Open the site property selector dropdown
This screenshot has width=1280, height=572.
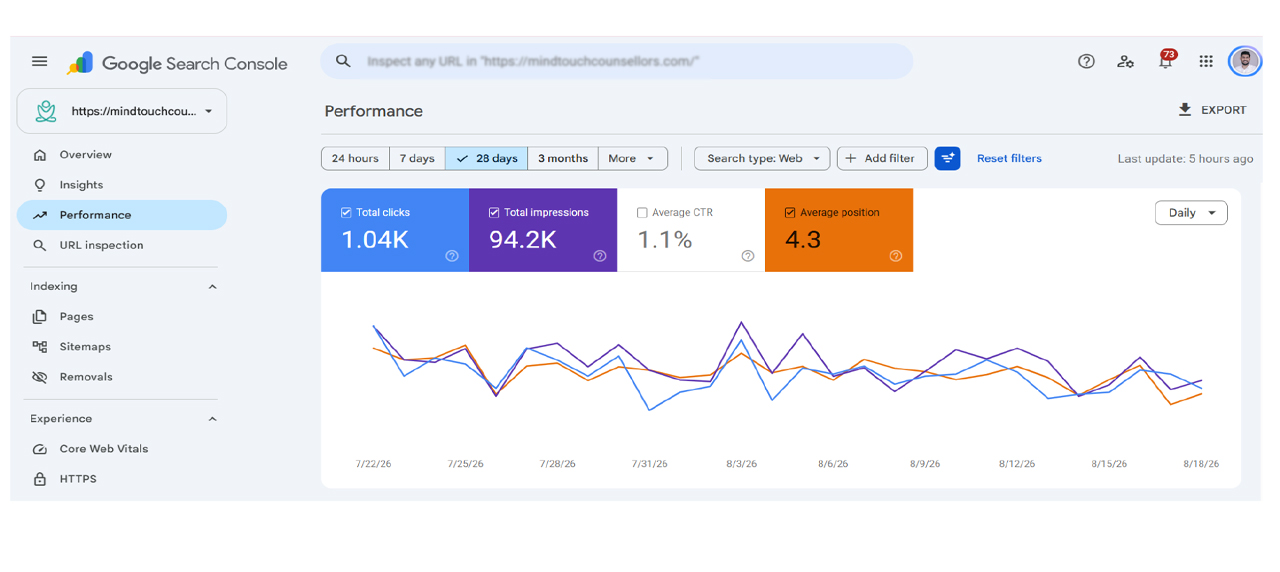122,111
